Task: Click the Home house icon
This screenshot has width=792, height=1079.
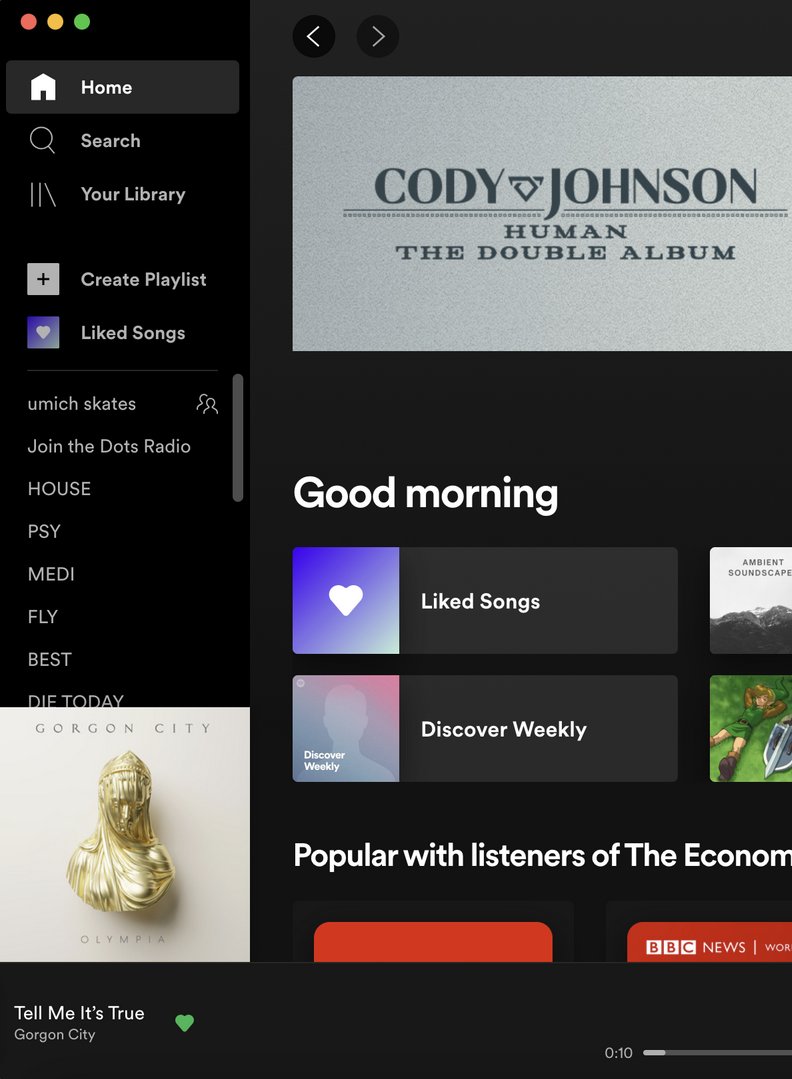Action: (43, 87)
